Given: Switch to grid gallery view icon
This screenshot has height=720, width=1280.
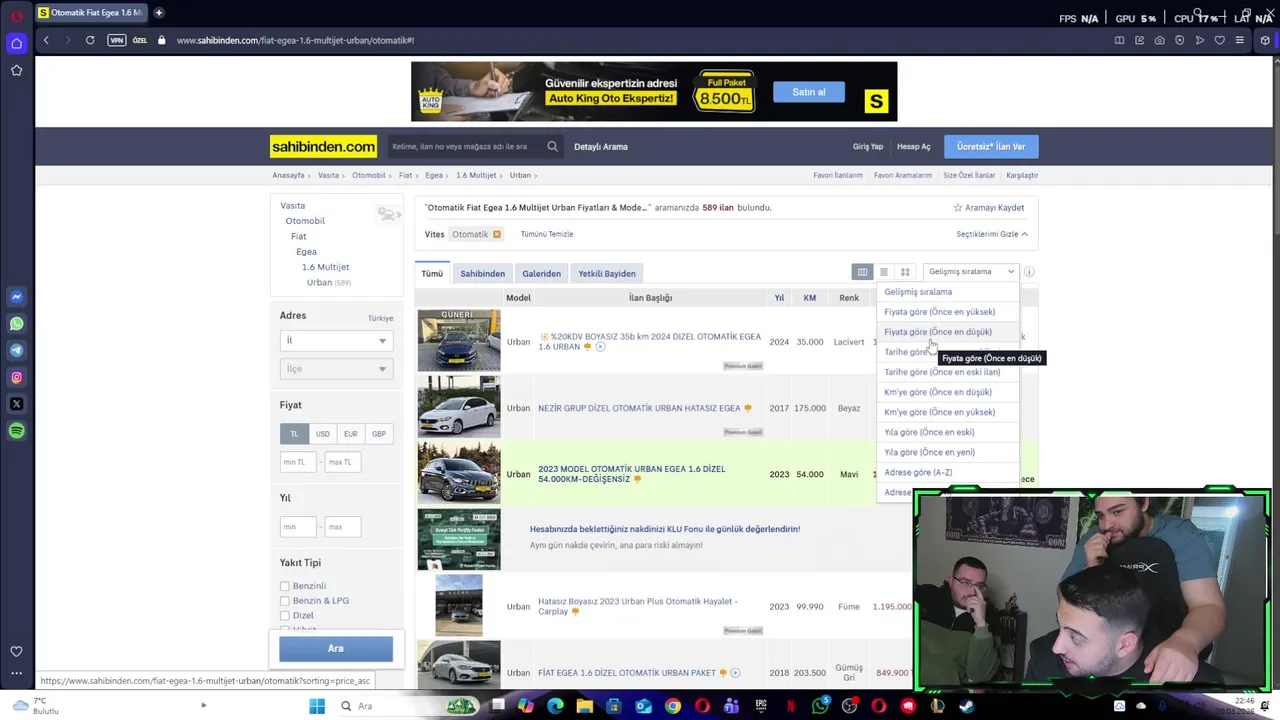Looking at the screenshot, I should (x=905, y=272).
